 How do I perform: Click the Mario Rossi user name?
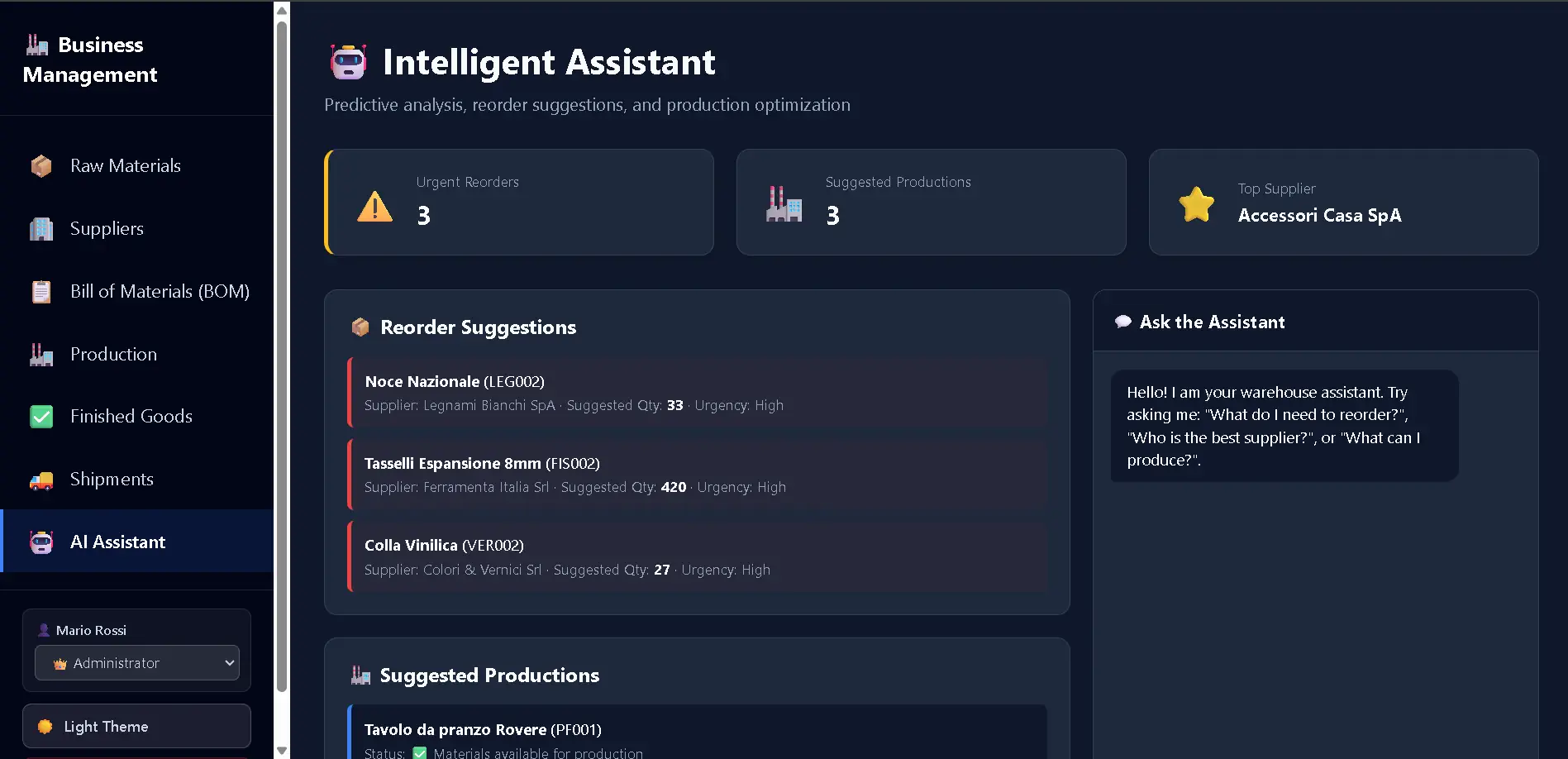point(91,630)
